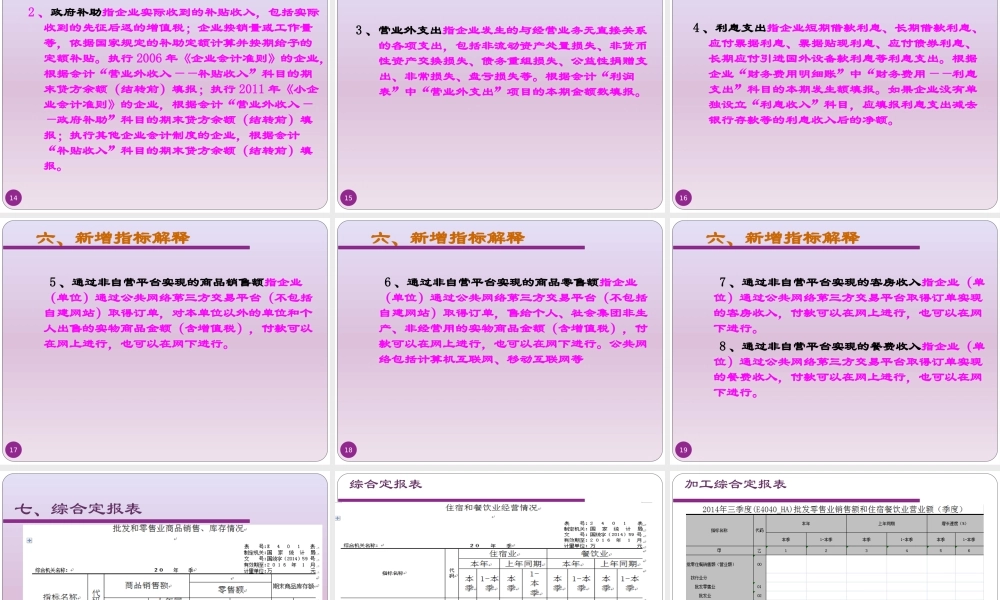1000x600 pixels.
Task: Click heading 7、通过非自营平台实现的客房收入
Action: 820,282
